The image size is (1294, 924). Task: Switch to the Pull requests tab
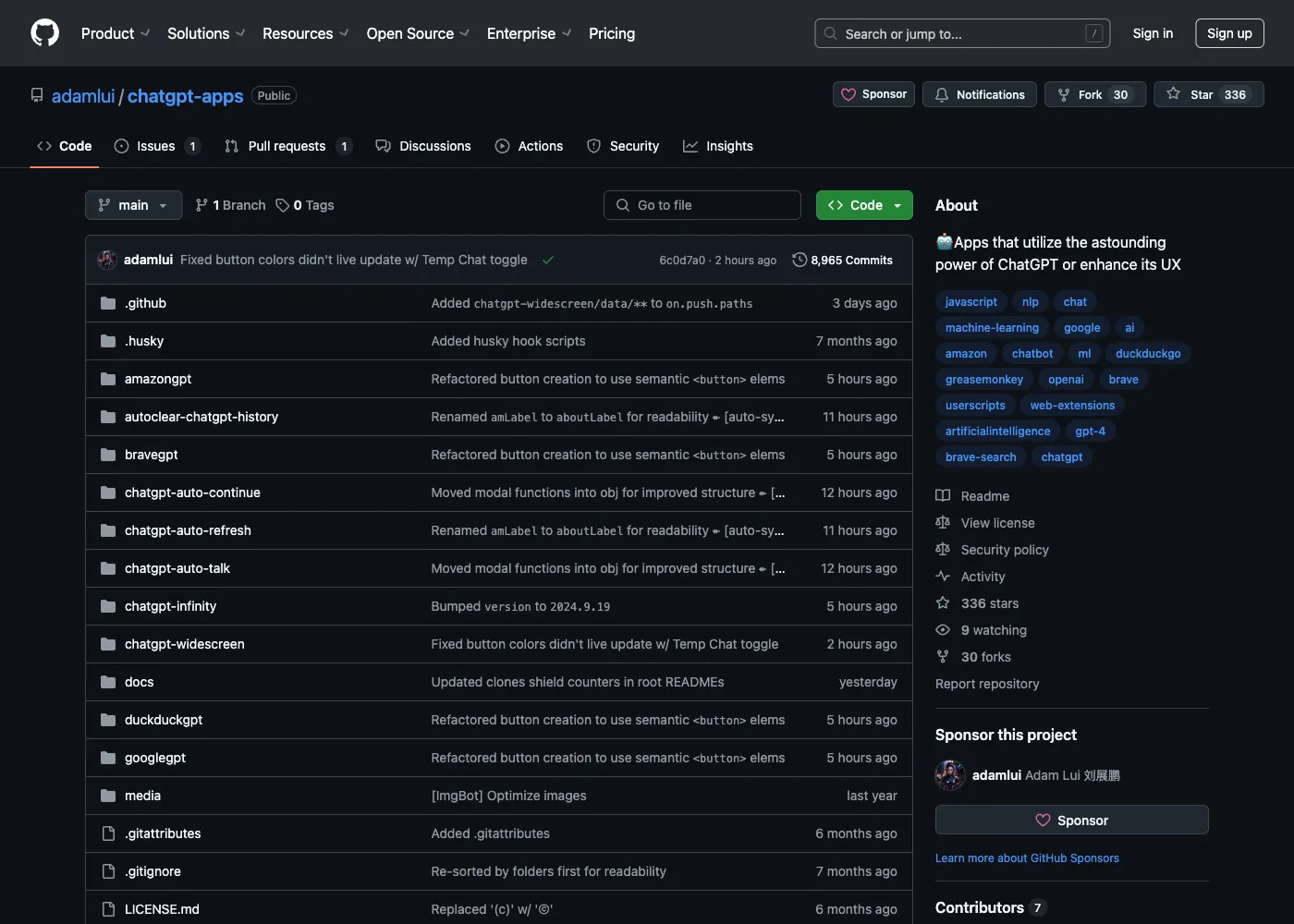[x=288, y=146]
